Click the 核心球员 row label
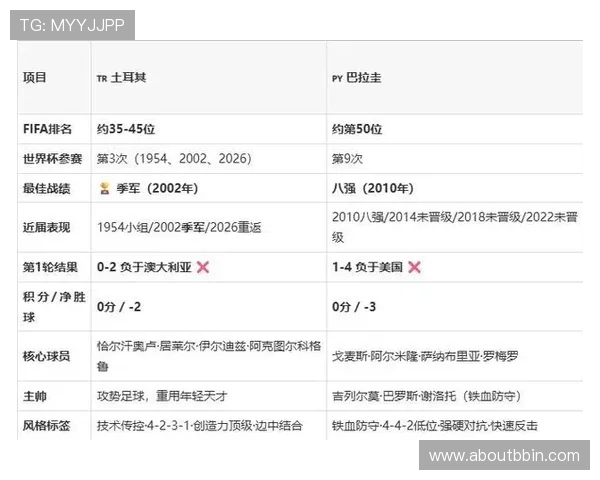This screenshot has height=480, width=600. click(46, 356)
